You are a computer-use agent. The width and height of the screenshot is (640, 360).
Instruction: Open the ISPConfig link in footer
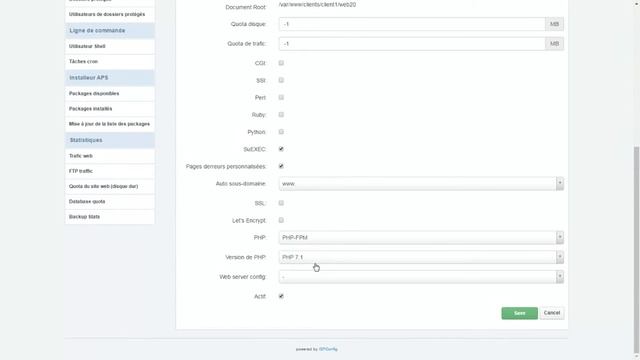(328, 349)
